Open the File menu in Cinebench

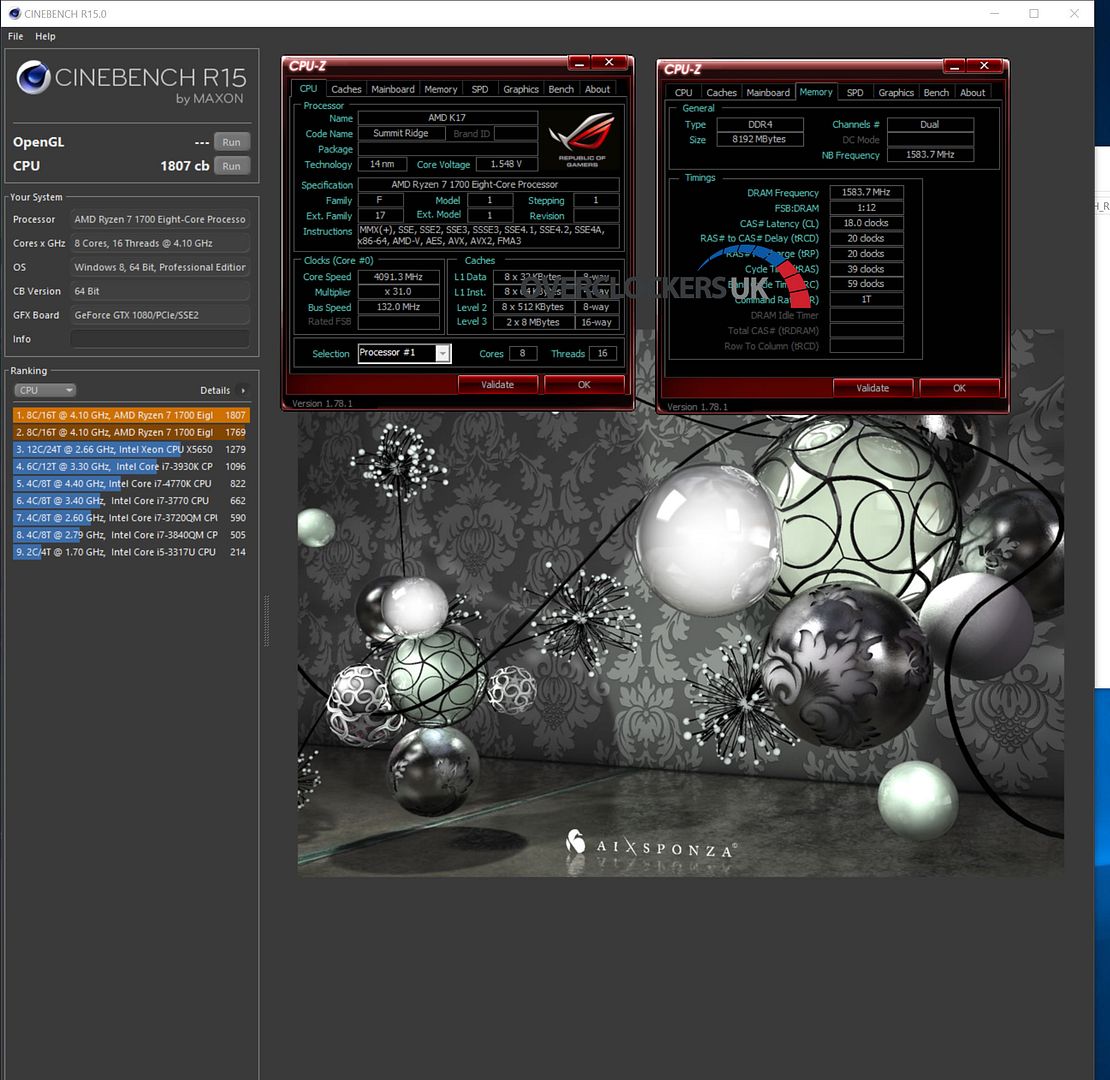click(16, 36)
